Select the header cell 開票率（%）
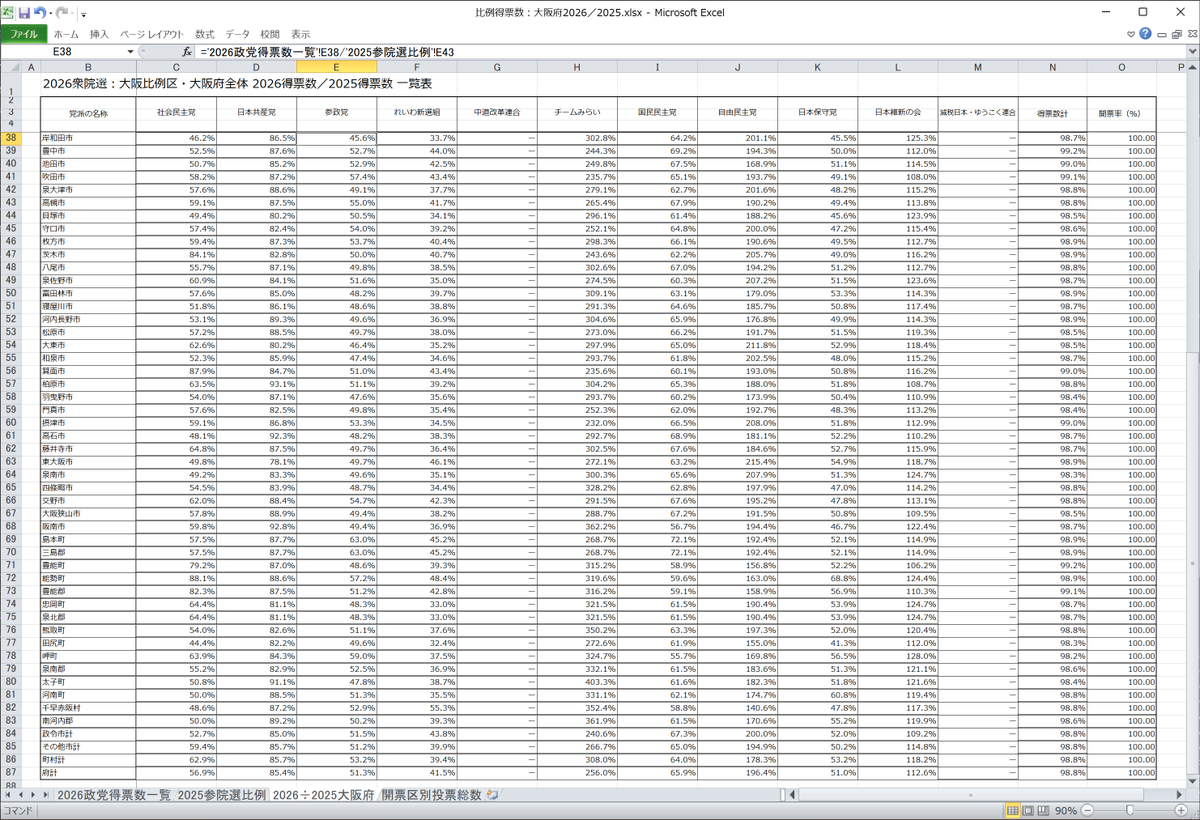 1122,113
